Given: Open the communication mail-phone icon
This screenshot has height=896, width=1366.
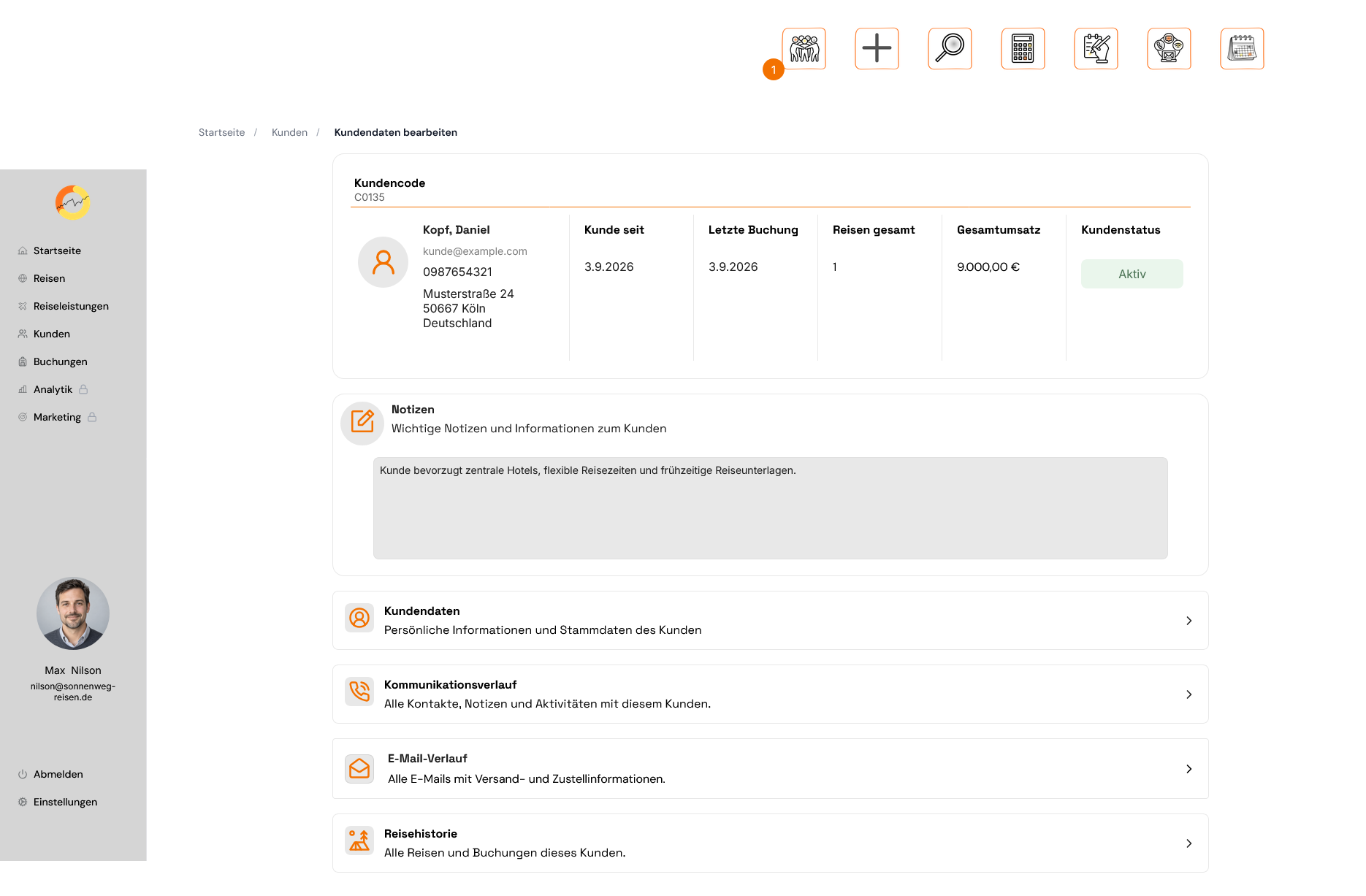Looking at the screenshot, I should pyautogui.click(x=1169, y=49).
